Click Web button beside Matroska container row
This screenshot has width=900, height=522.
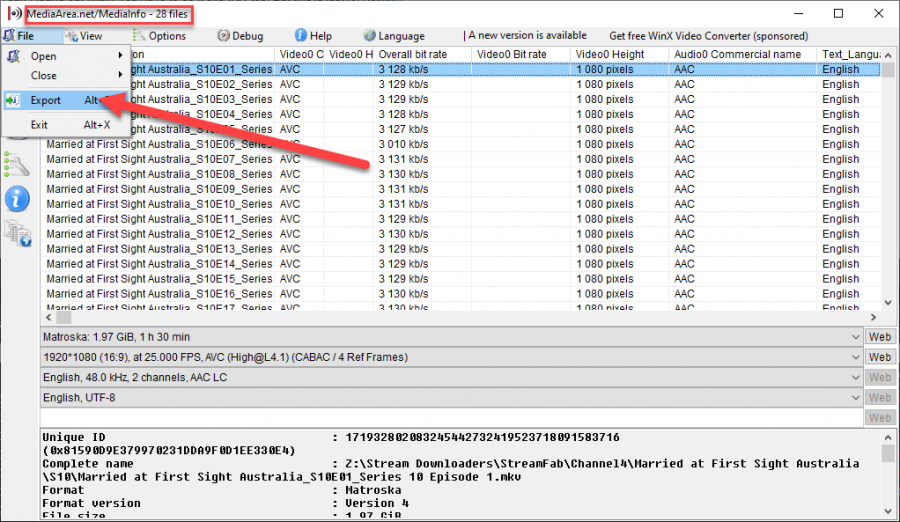point(879,338)
